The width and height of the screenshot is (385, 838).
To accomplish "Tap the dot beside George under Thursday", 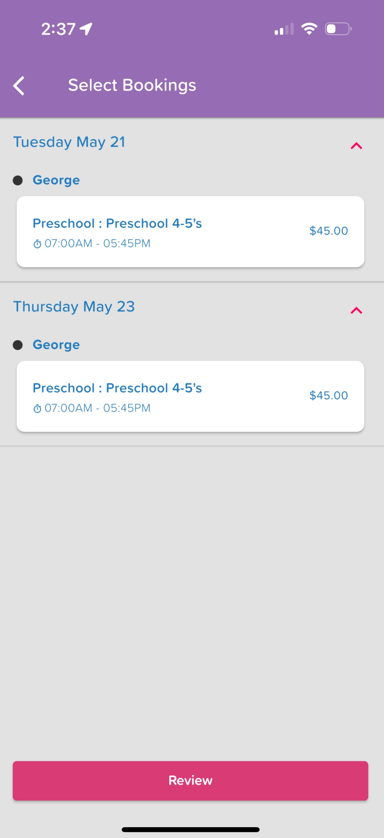I will 18,345.
